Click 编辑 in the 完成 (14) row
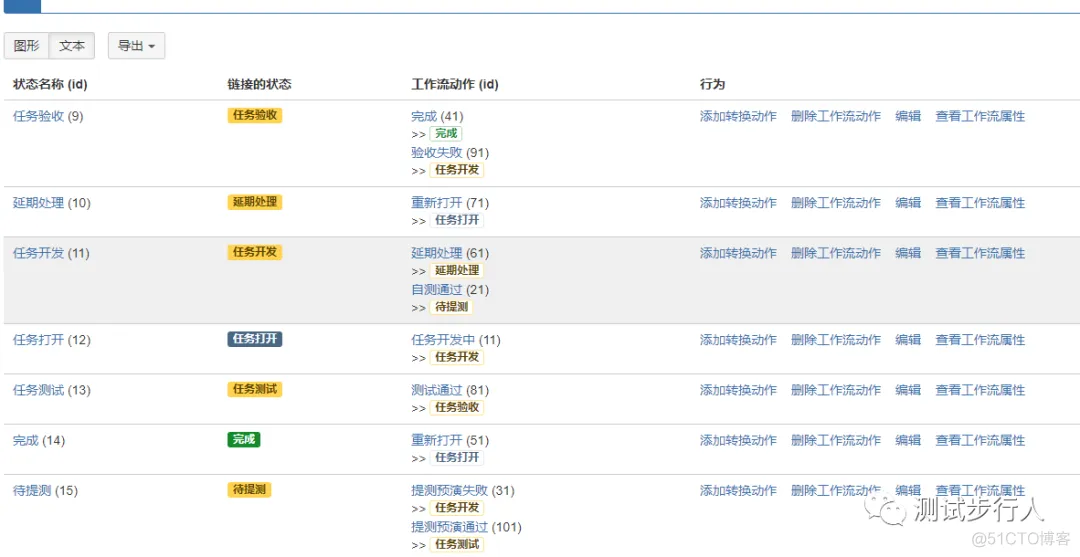The image size is (1080, 557). pos(908,441)
